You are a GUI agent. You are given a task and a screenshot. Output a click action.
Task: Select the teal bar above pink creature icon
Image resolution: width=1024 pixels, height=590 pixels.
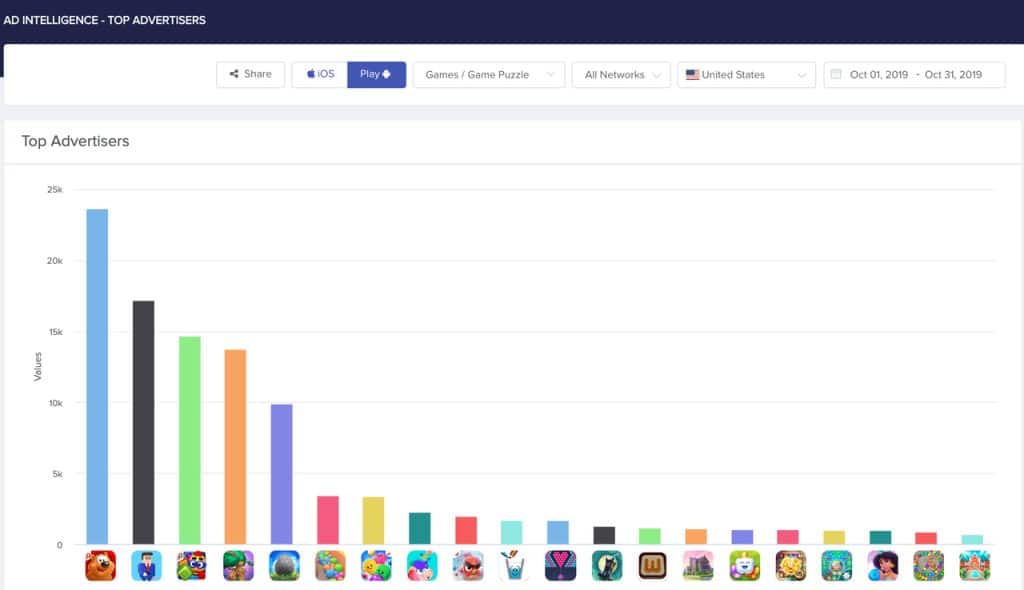click(420, 528)
